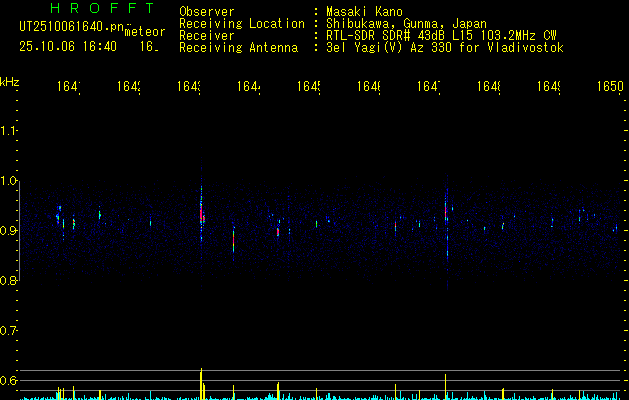This screenshot has height=400, width=629.
Task: Click the tallest yellow intensity bar at bottom
Action: (201, 383)
